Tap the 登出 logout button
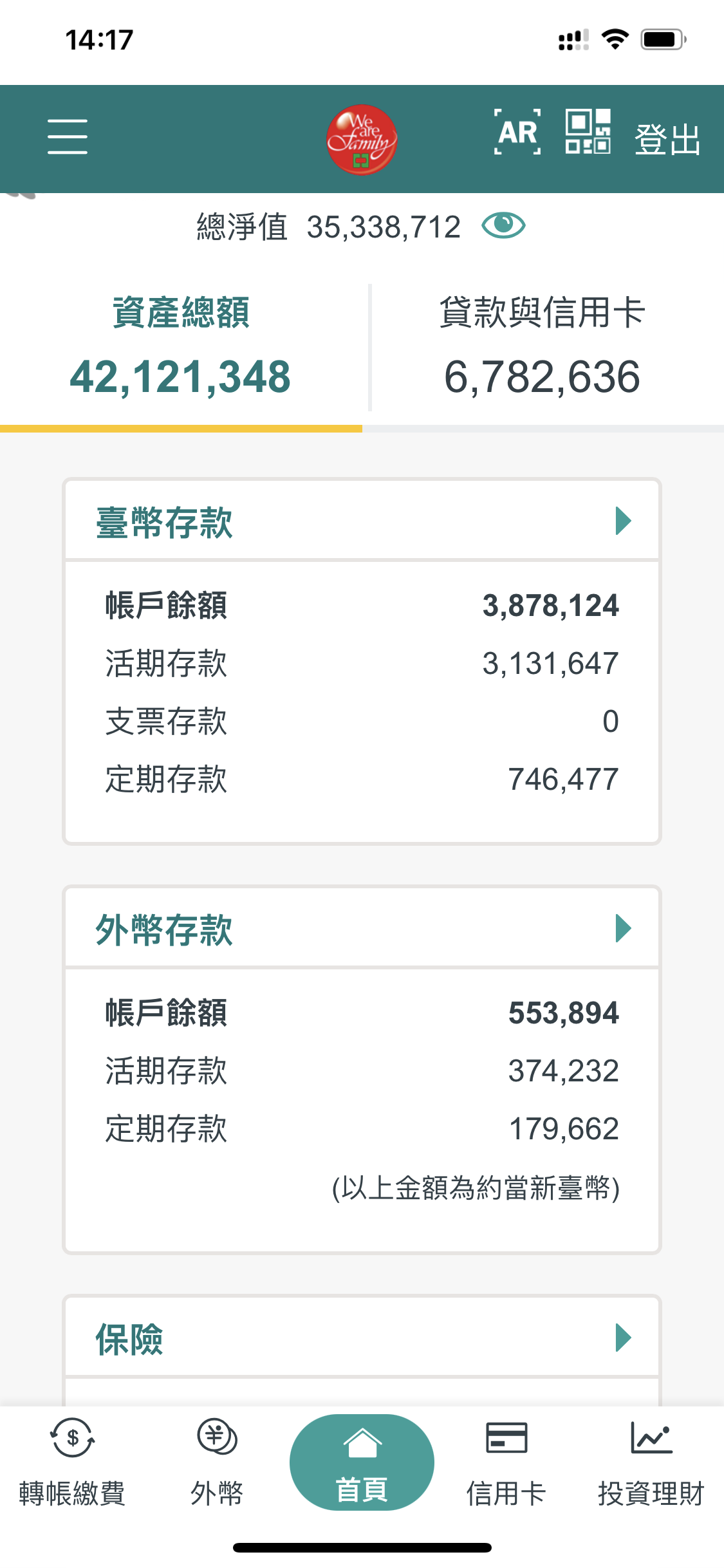 667,139
